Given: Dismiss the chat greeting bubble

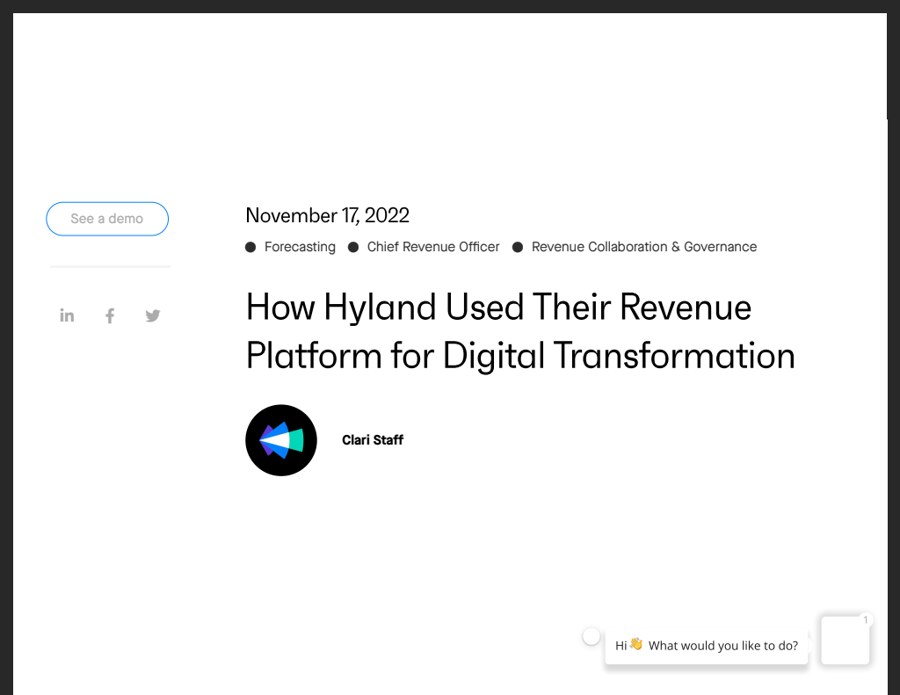Looking at the screenshot, I should point(591,636).
